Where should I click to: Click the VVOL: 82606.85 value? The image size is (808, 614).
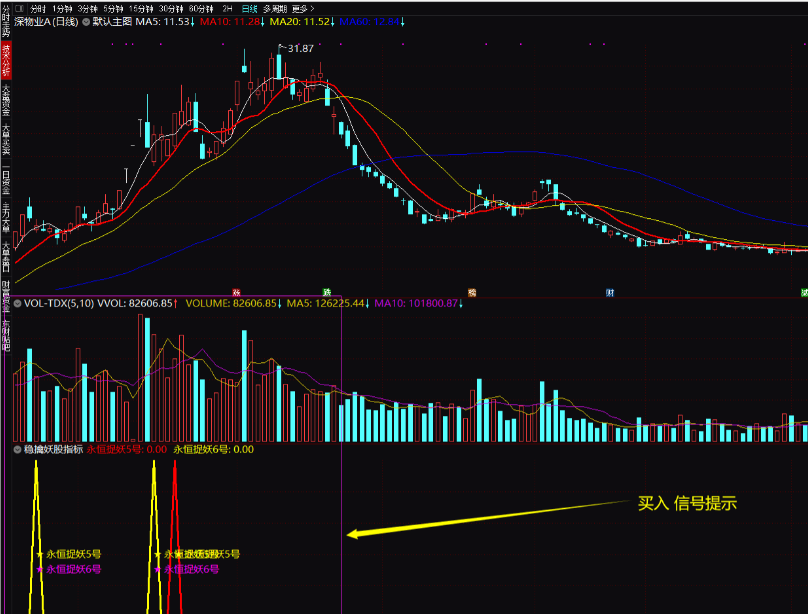137,303
